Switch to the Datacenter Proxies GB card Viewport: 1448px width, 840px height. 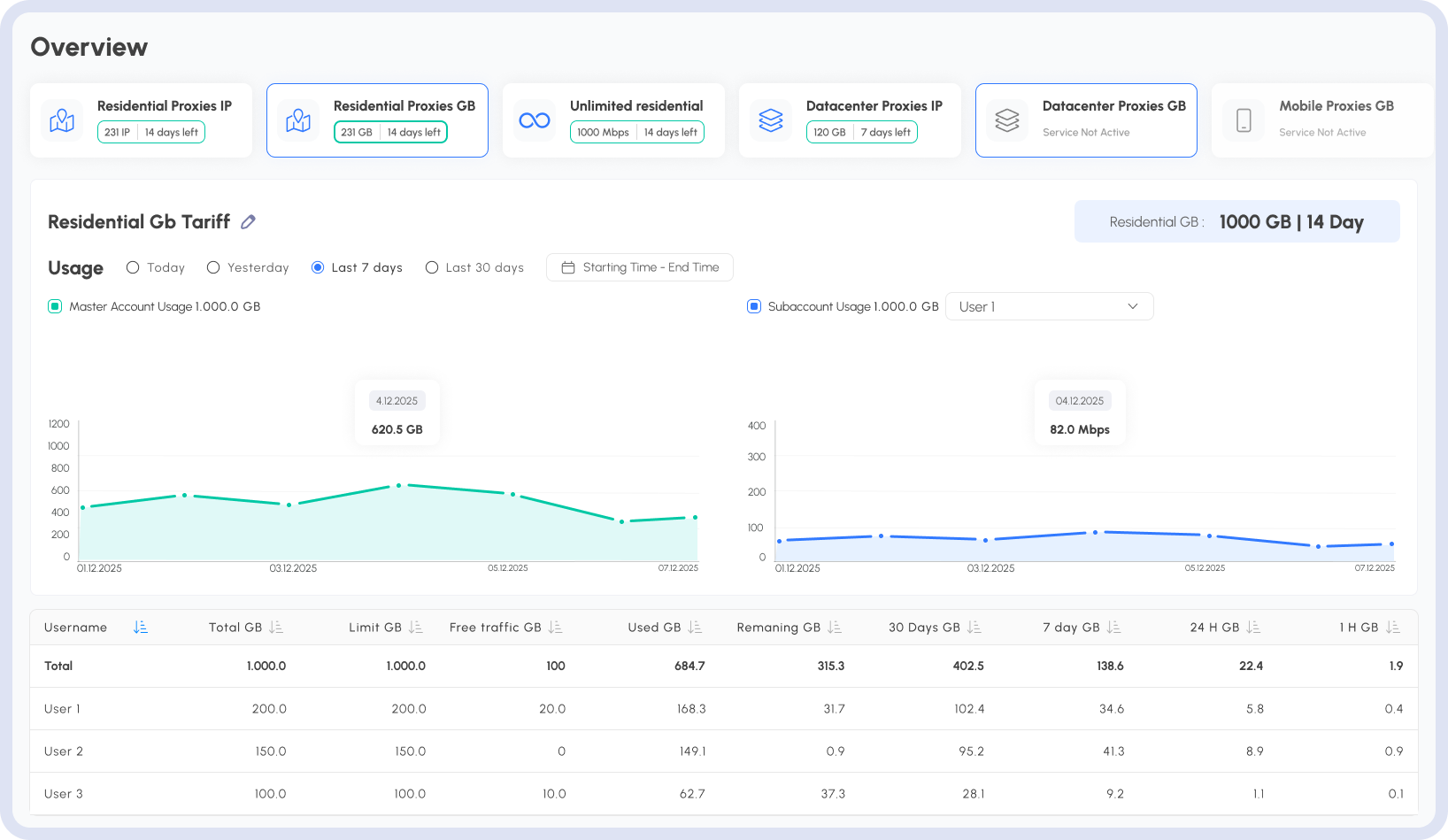[1086, 120]
